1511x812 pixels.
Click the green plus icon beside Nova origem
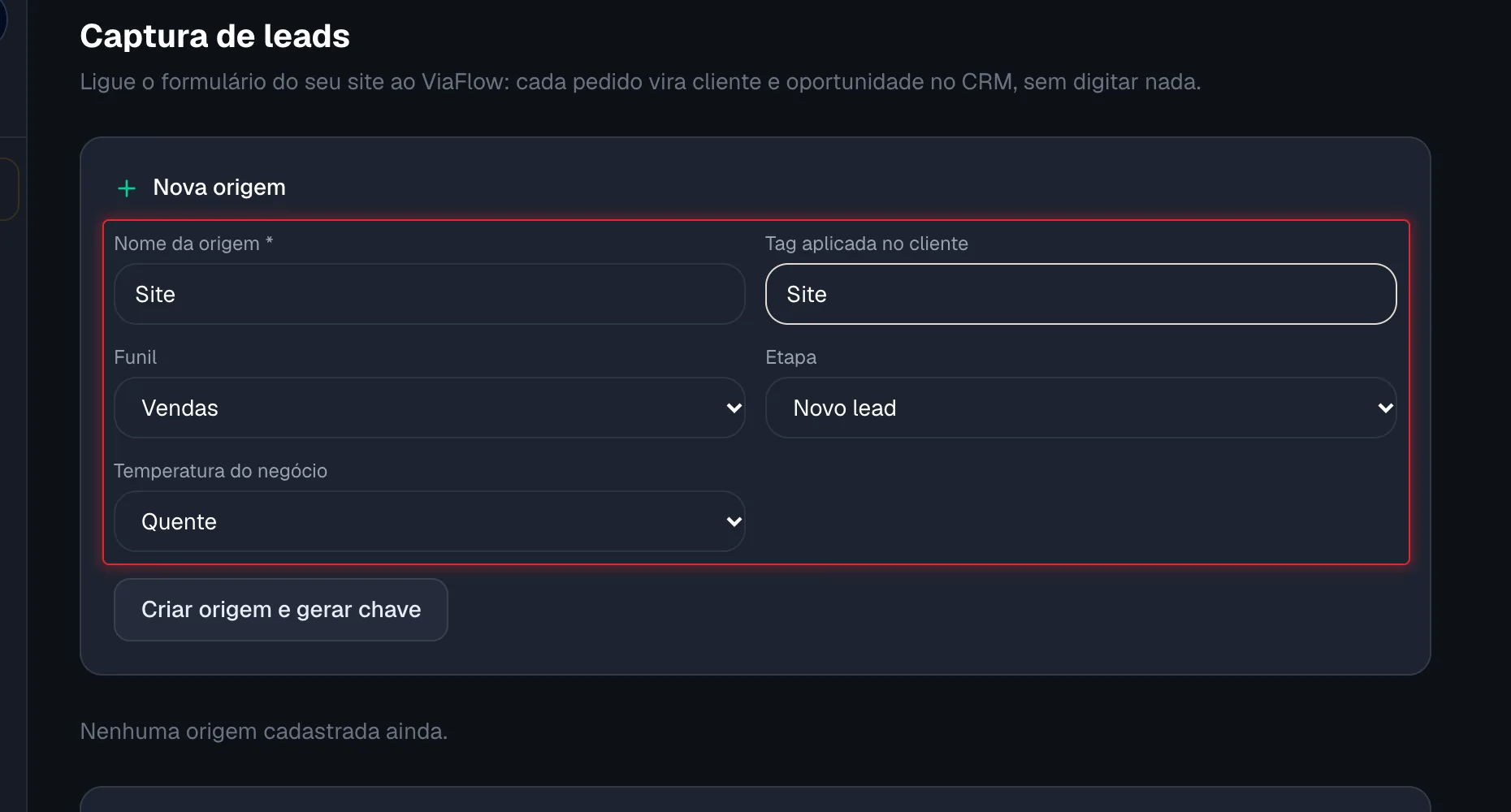(x=127, y=188)
